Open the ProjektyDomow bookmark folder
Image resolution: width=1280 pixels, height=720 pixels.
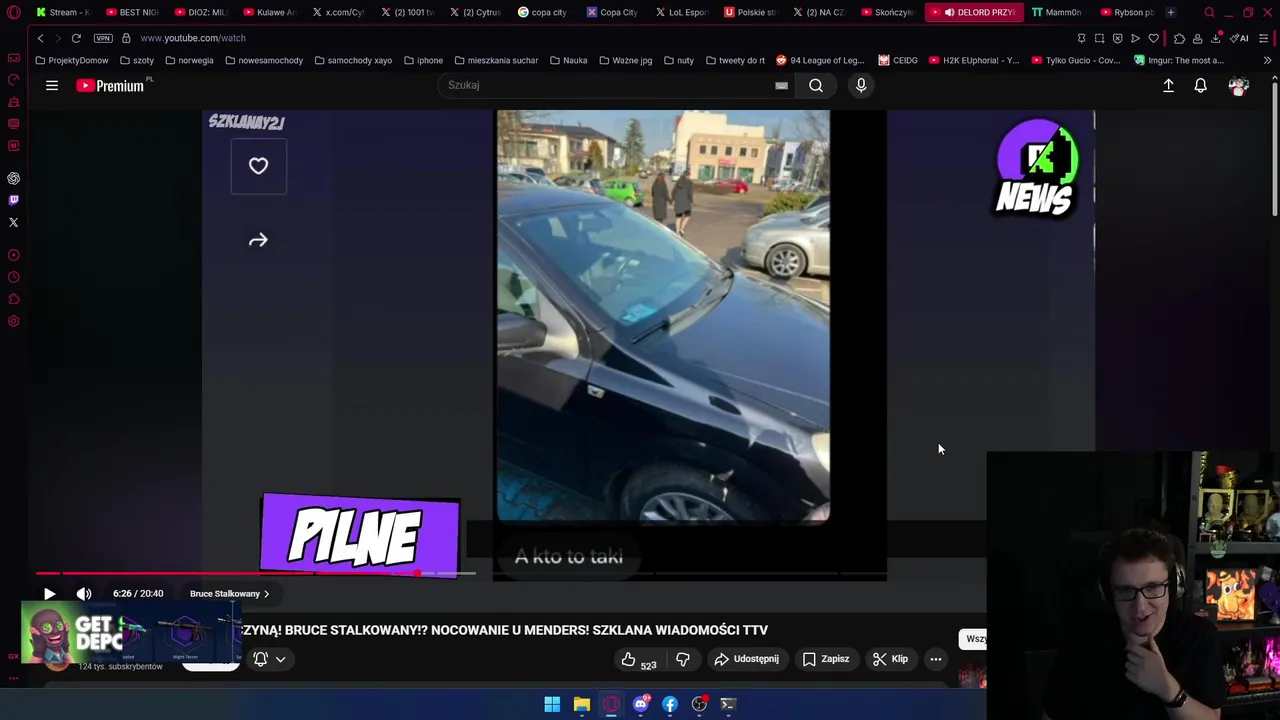(72, 60)
